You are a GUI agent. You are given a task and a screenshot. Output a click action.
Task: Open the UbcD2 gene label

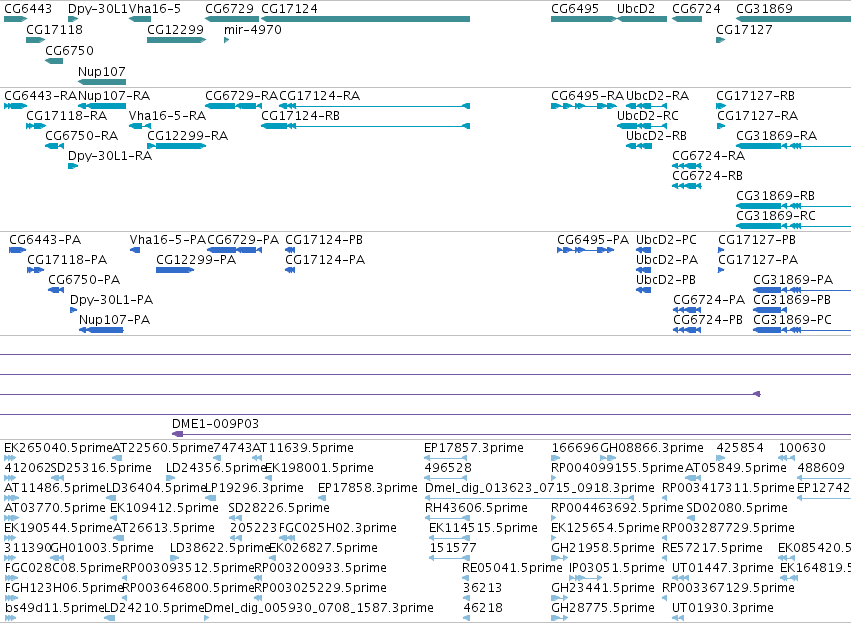click(x=636, y=9)
